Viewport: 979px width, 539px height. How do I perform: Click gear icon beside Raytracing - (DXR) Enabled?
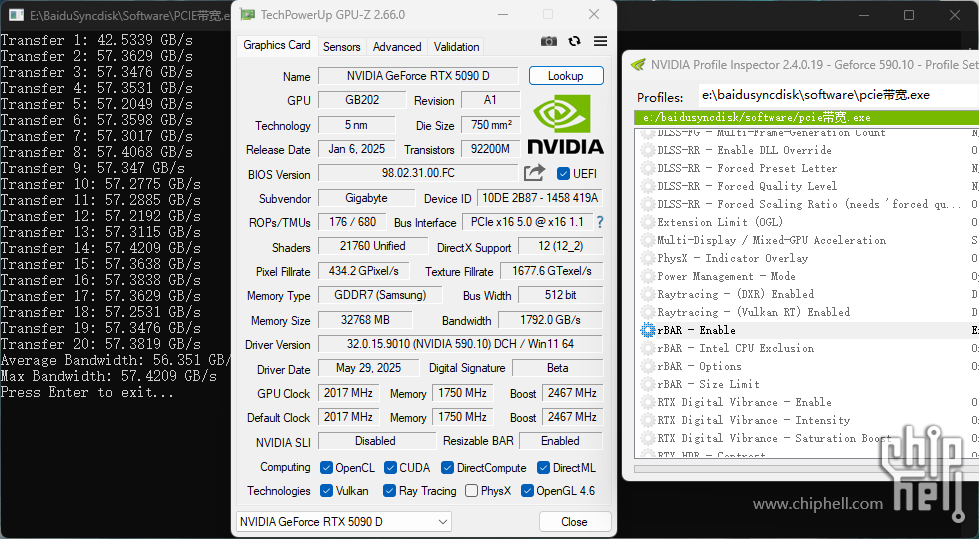tap(647, 294)
